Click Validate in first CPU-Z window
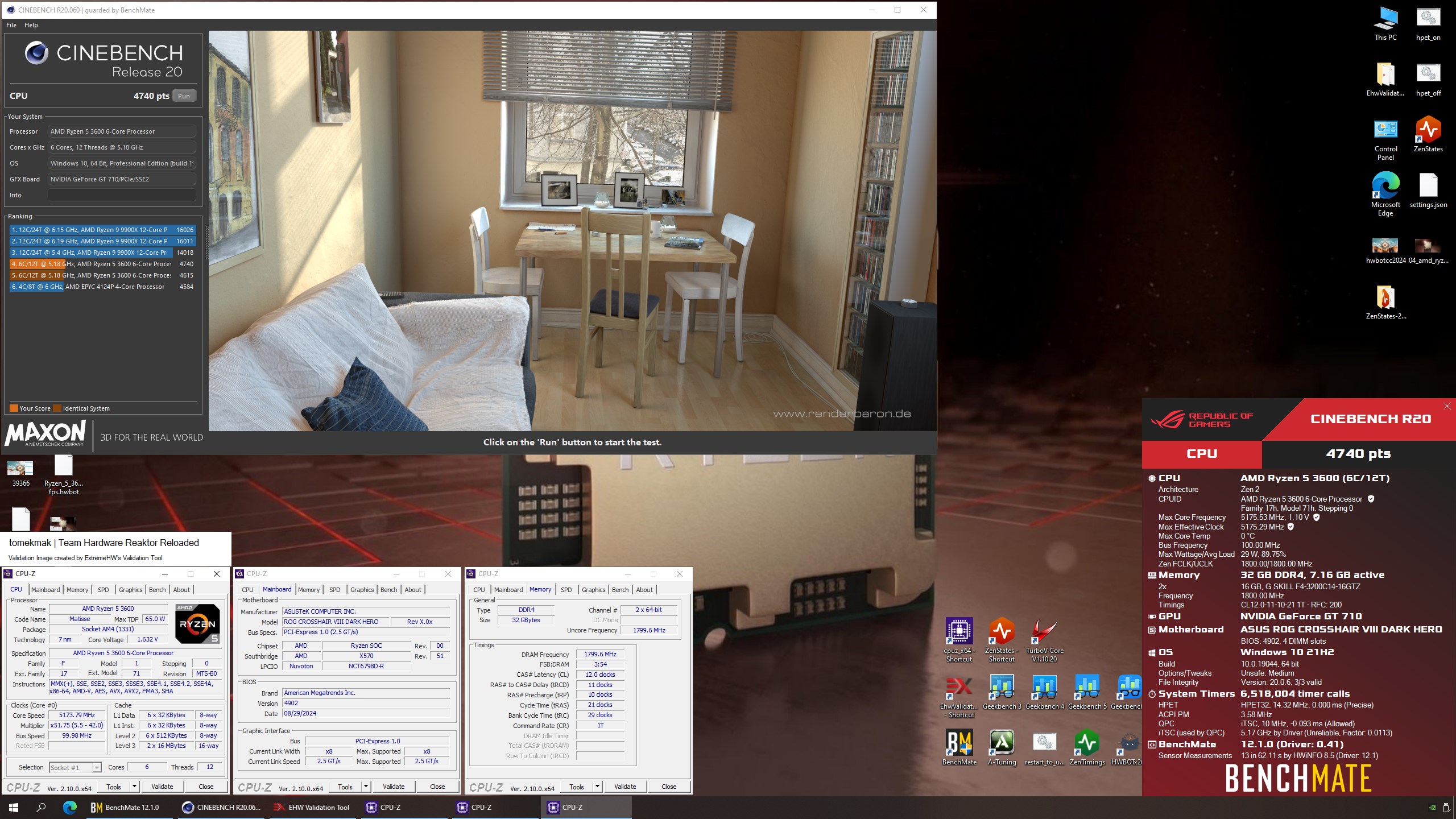1456x819 pixels. pos(162,787)
